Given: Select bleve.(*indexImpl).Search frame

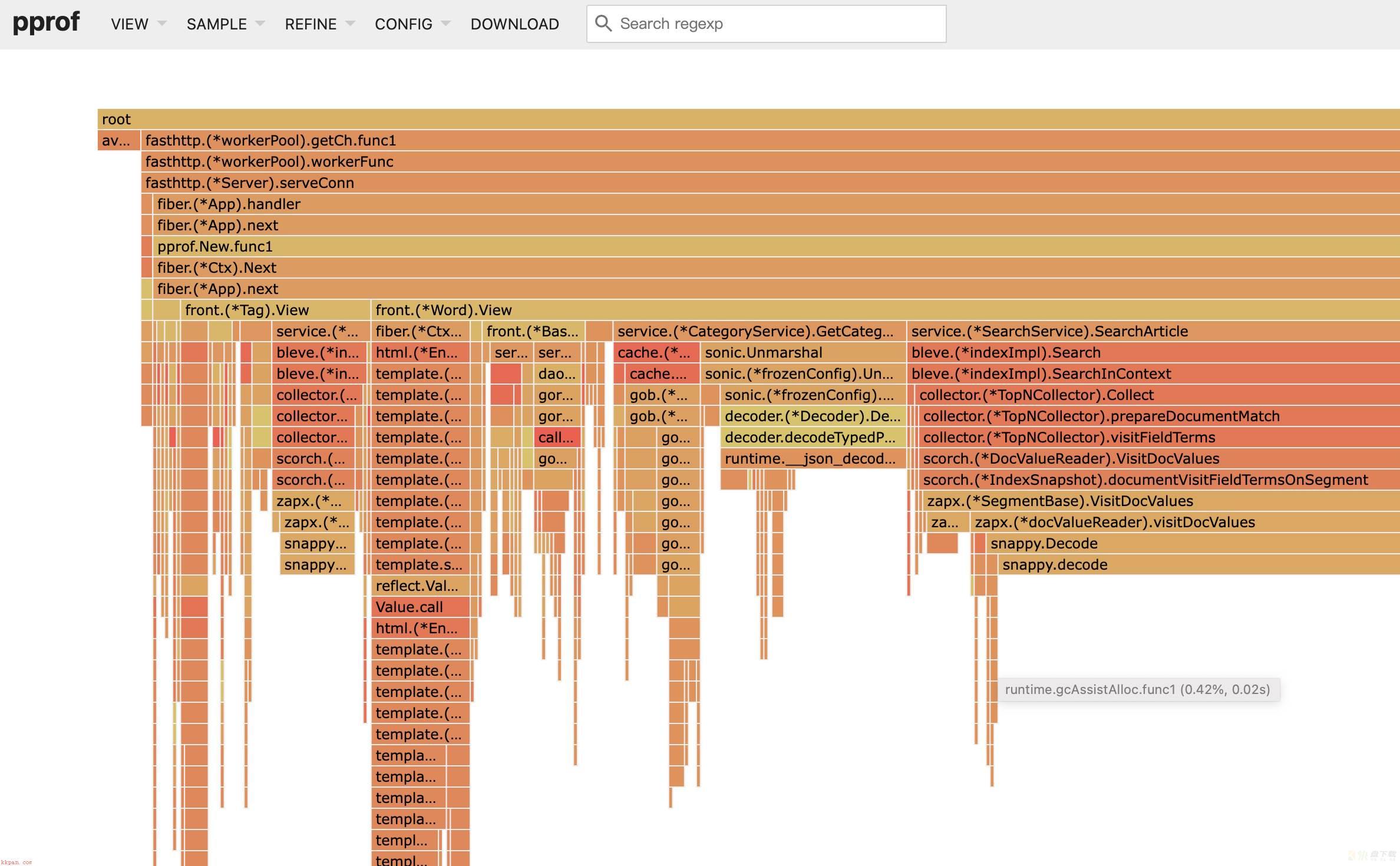Looking at the screenshot, I should click(1154, 352).
